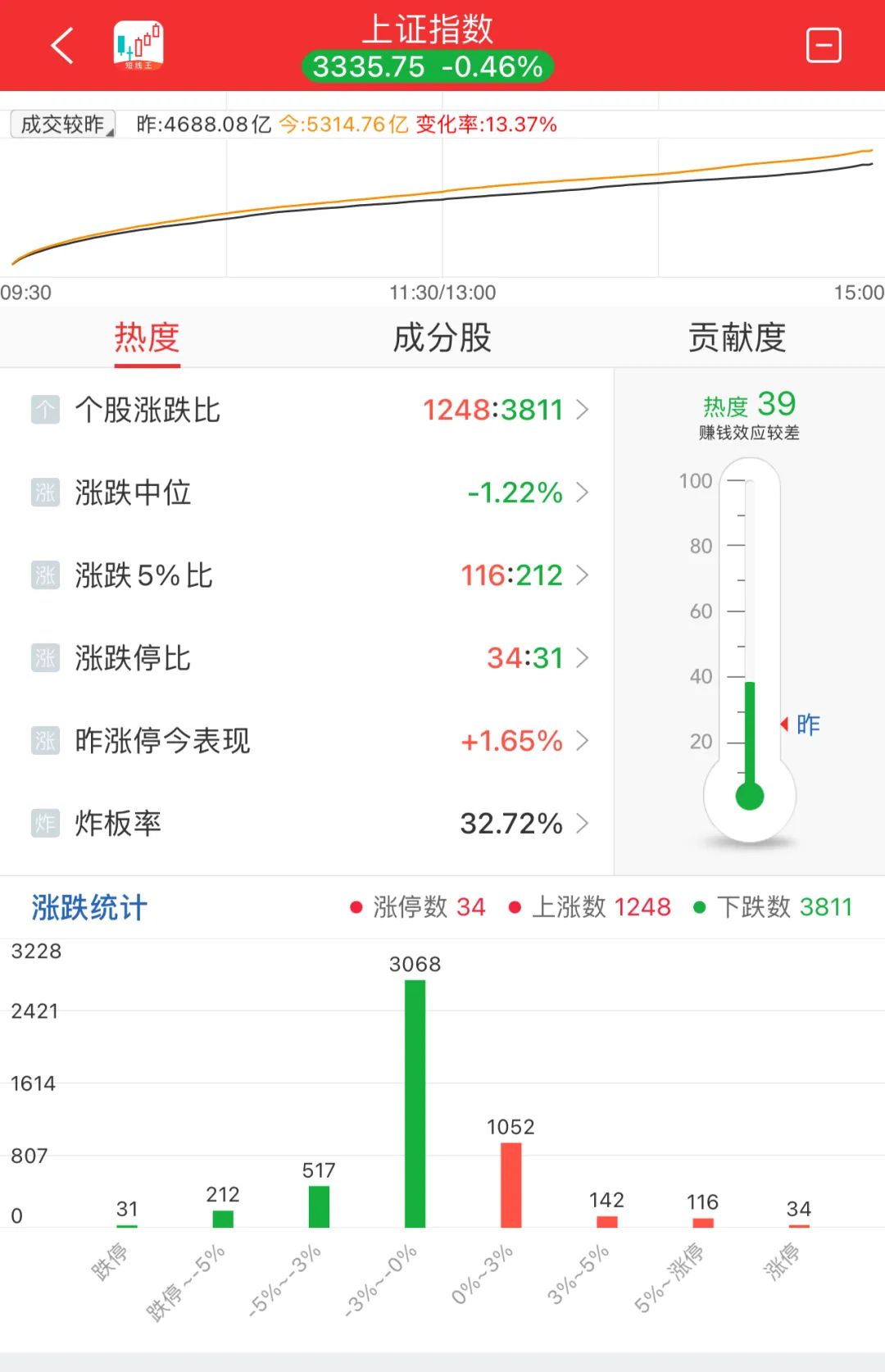Viewport: 885px width, 1372px height.
Task: Switch to the 贡献度 tab
Action: tap(737, 338)
